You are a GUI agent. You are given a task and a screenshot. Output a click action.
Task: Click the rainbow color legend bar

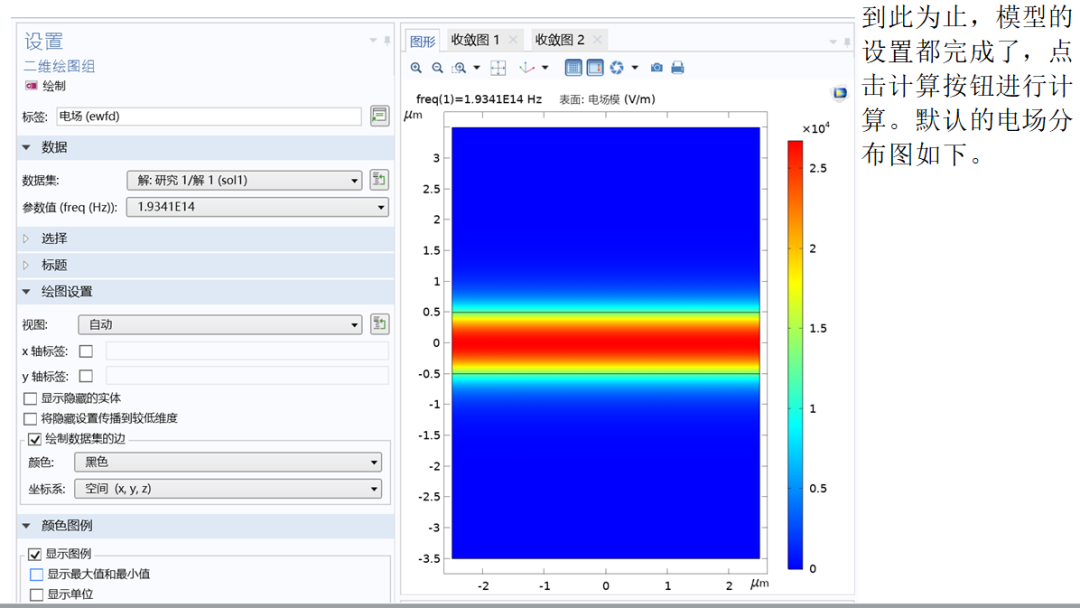(x=796, y=355)
